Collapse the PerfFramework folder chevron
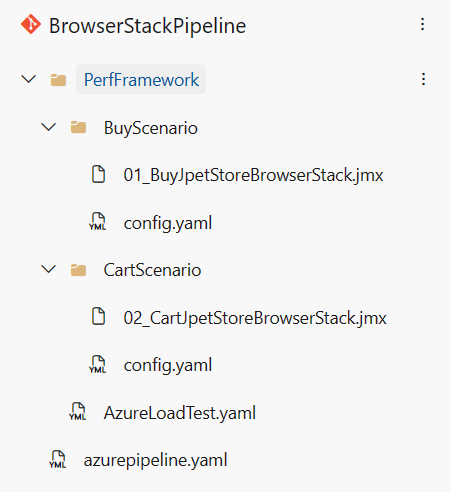The image size is (450, 492). click(x=29, y=79)
